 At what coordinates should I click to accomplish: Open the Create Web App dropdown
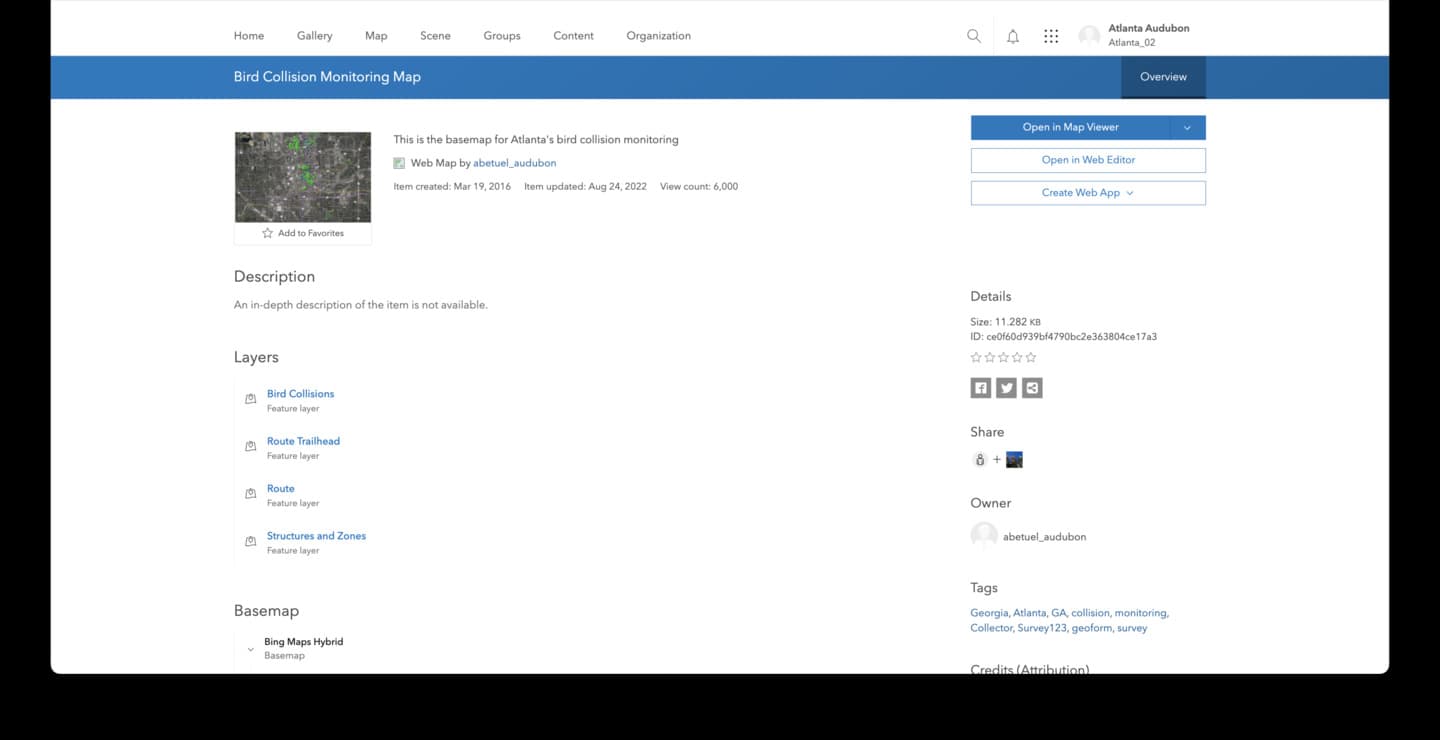point(1087,193)
